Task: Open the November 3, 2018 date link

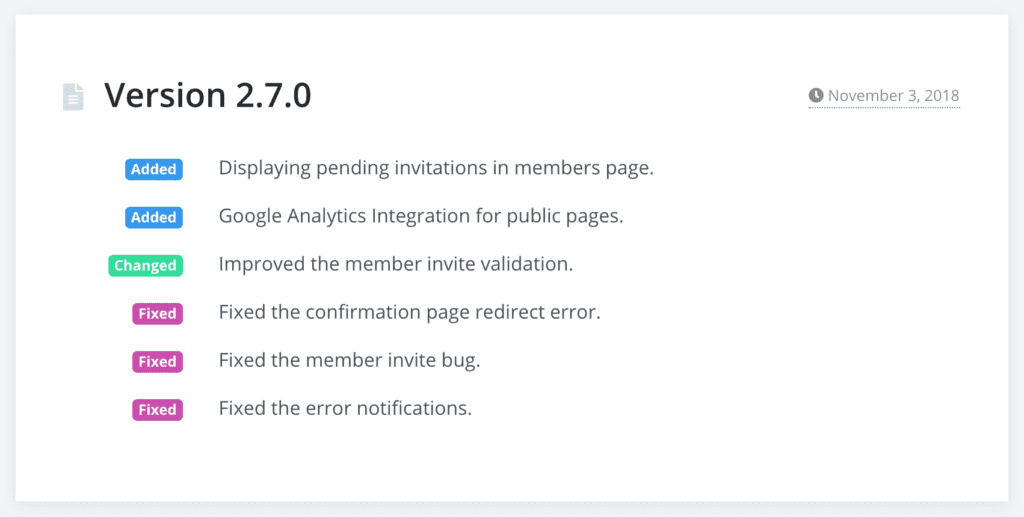Action: 884,96
